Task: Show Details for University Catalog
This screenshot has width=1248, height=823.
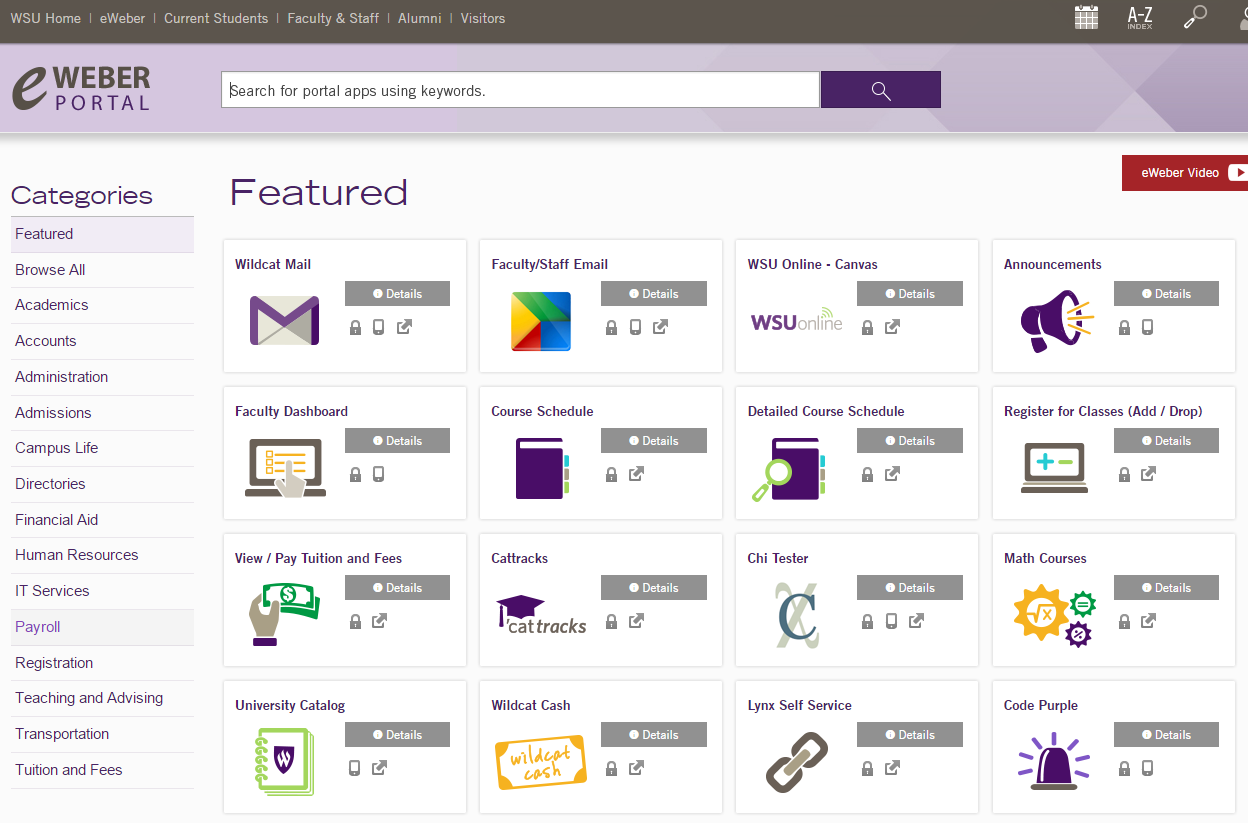Action: [397, 735]
